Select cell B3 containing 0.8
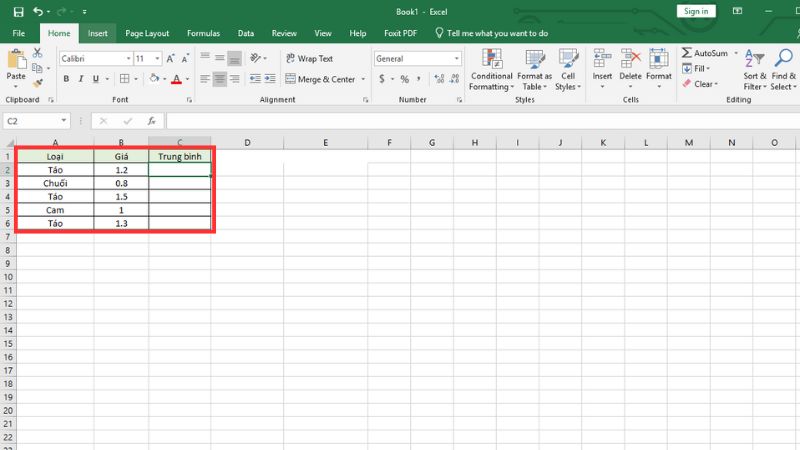This screenshot has height=450, width=800. [121, 184]
